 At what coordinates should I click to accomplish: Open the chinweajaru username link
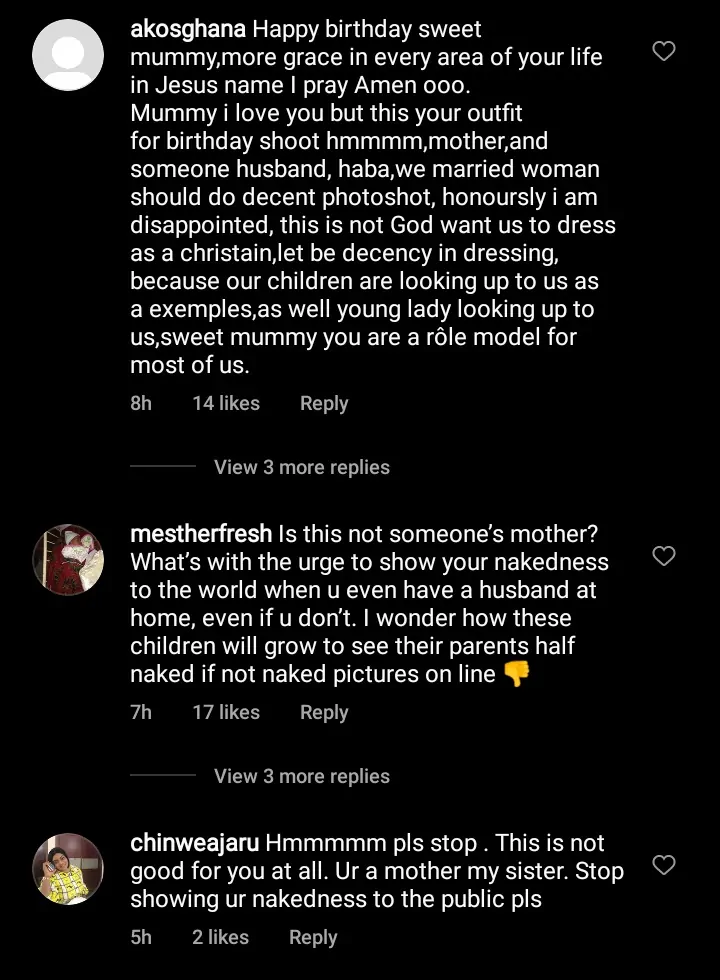click(x=194, y=843)
